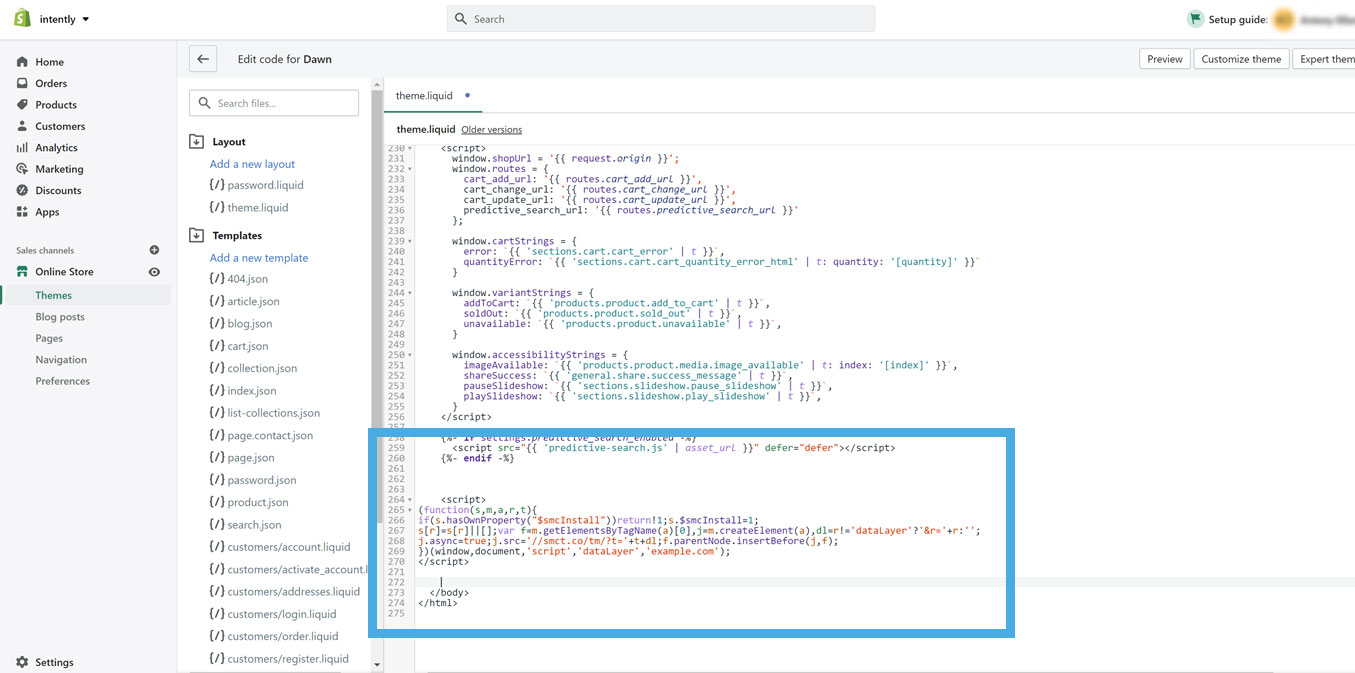Select Themes under Online Store
This screenshot has height=673, width=1355.
54,295
